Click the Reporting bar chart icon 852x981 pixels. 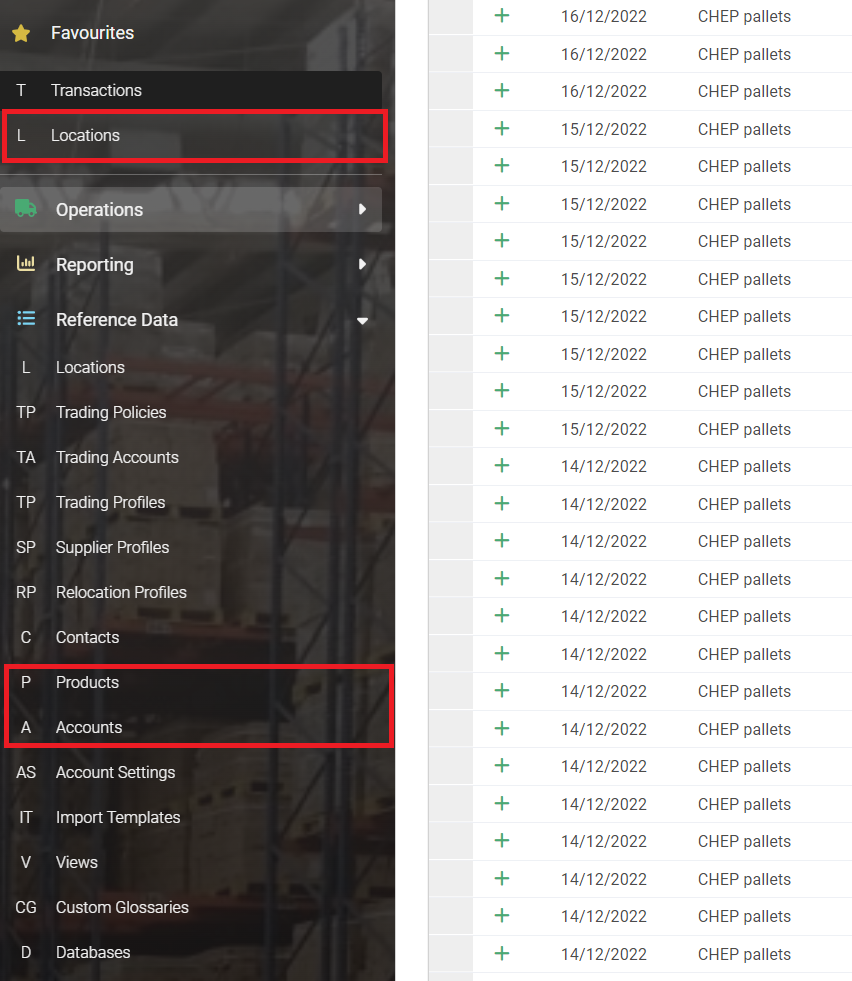[x=26, y=264]
